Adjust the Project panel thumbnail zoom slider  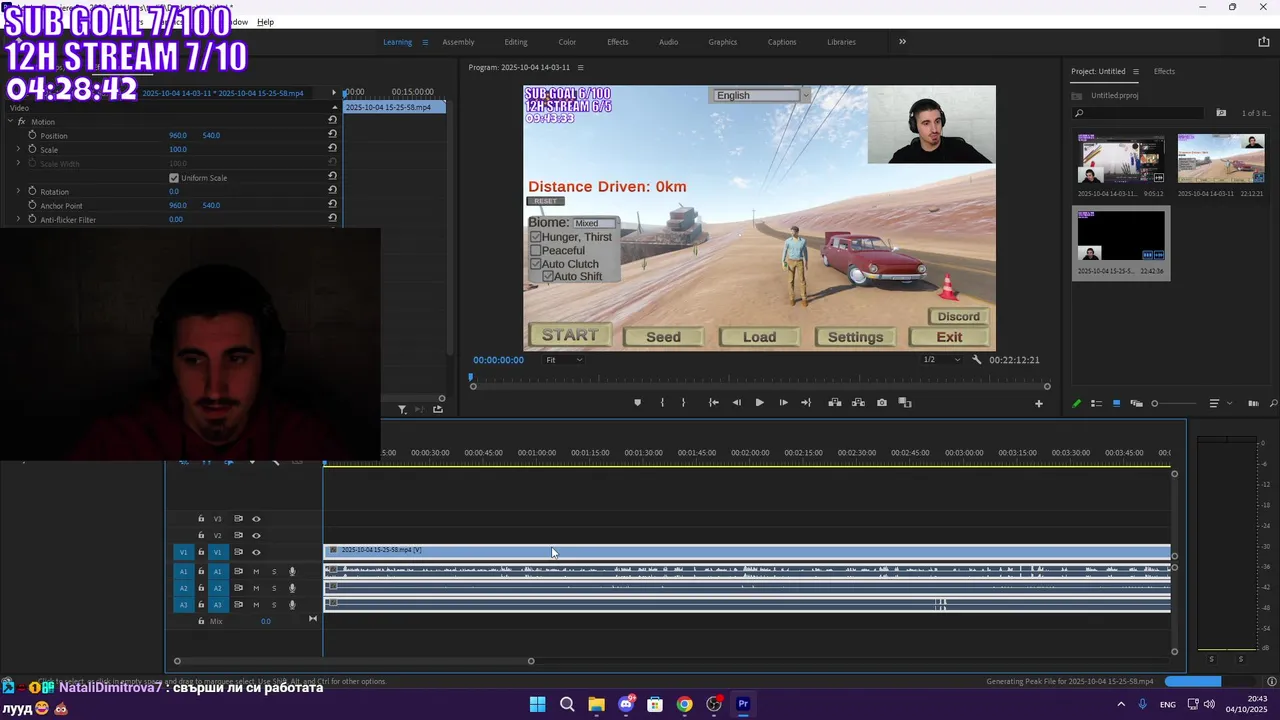[1176, 404]
